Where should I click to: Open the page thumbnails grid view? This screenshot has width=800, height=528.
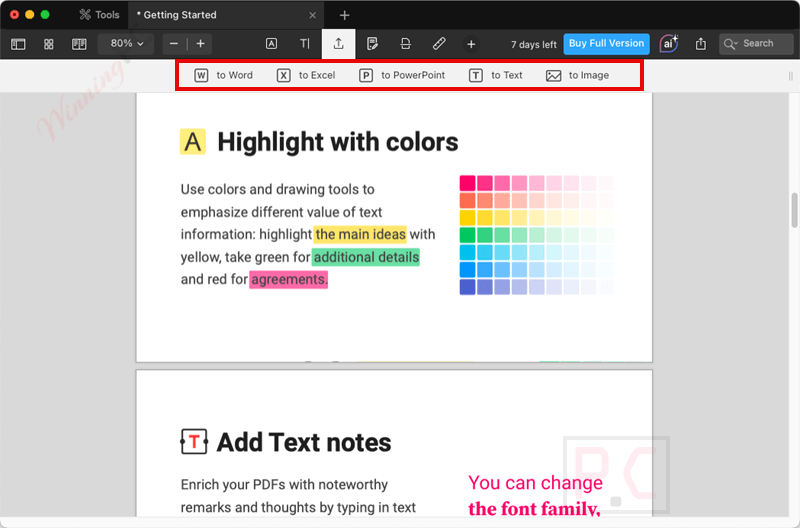[48, 44]
